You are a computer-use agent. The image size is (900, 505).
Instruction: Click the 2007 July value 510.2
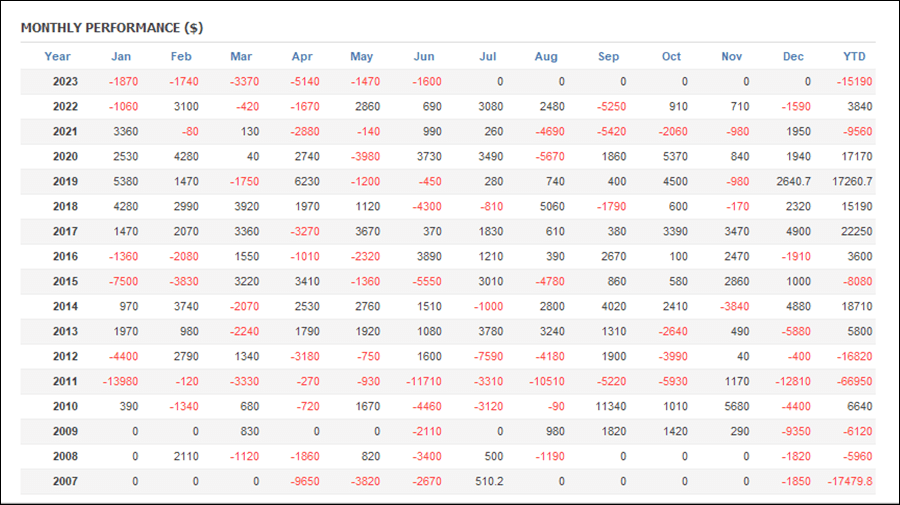click(489, 481)
